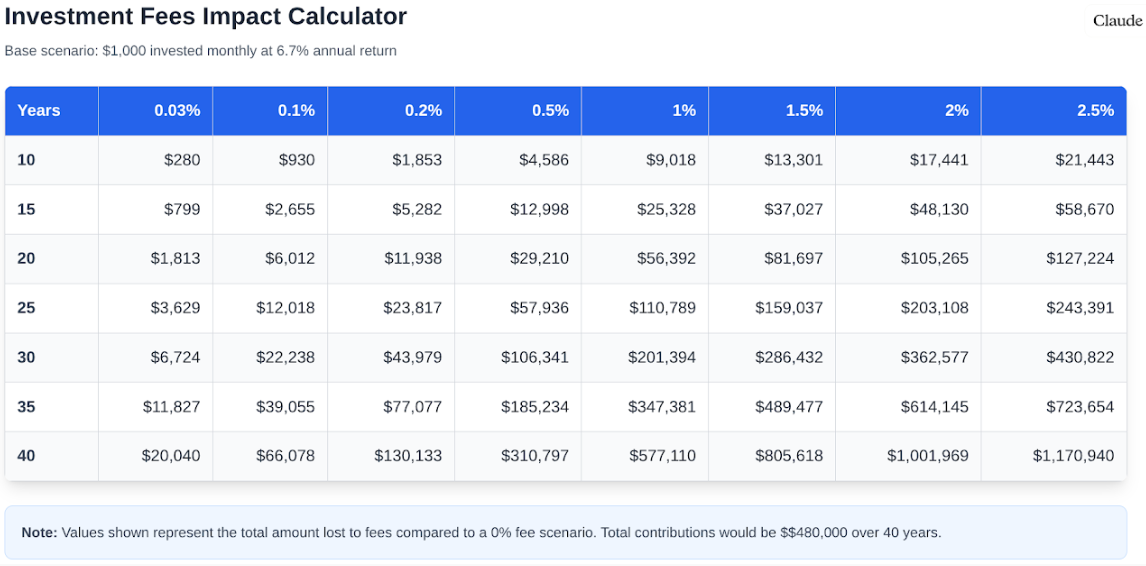Click the Note box at bottom
Viewport: 1146px width, 566px height.
pos(565,532)
